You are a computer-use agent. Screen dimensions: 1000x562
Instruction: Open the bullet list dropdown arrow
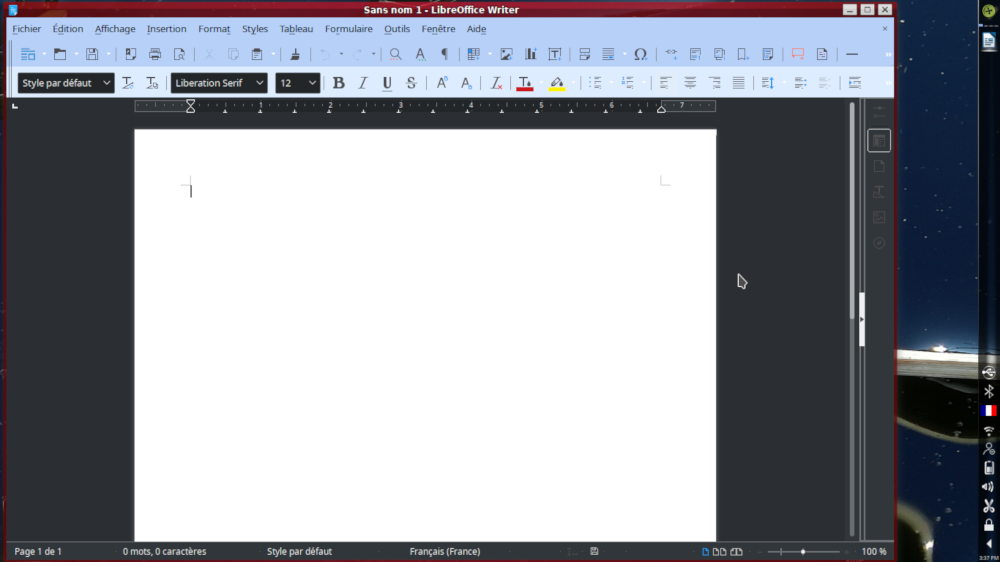click(x=611, y=83)
